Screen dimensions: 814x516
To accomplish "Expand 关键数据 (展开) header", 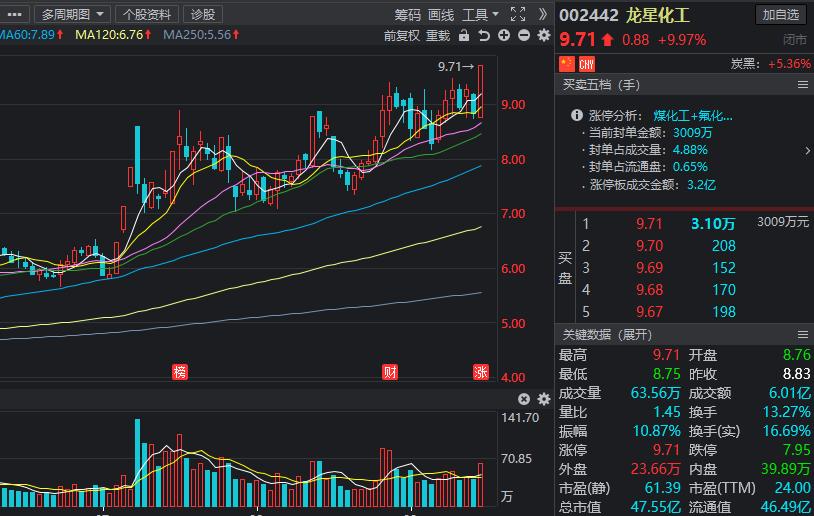I will coord(607,335).
